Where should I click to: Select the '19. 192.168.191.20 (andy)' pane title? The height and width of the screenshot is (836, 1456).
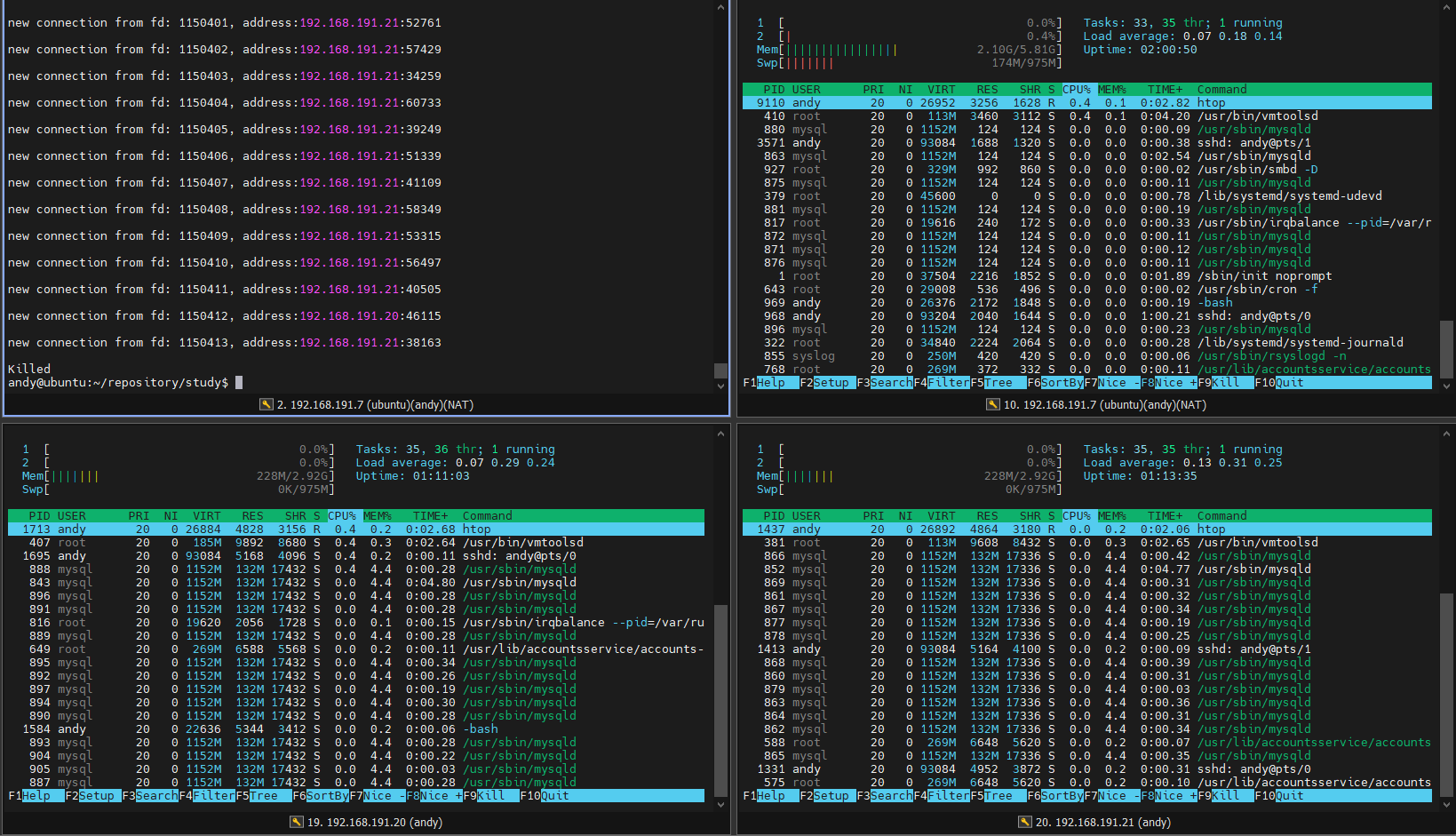tap(375, 822)
